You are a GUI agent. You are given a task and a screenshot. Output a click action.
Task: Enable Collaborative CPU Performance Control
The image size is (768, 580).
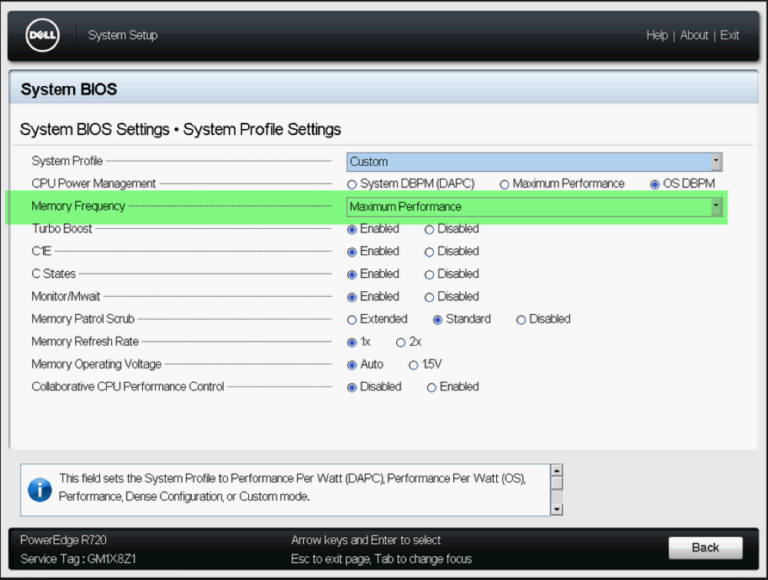point(432,387)
